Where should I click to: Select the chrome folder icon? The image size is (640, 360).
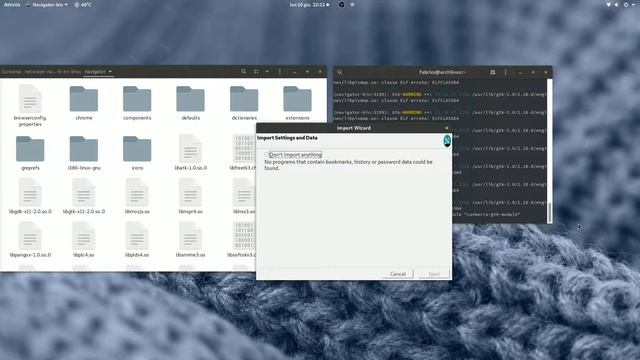coord(84,98)
